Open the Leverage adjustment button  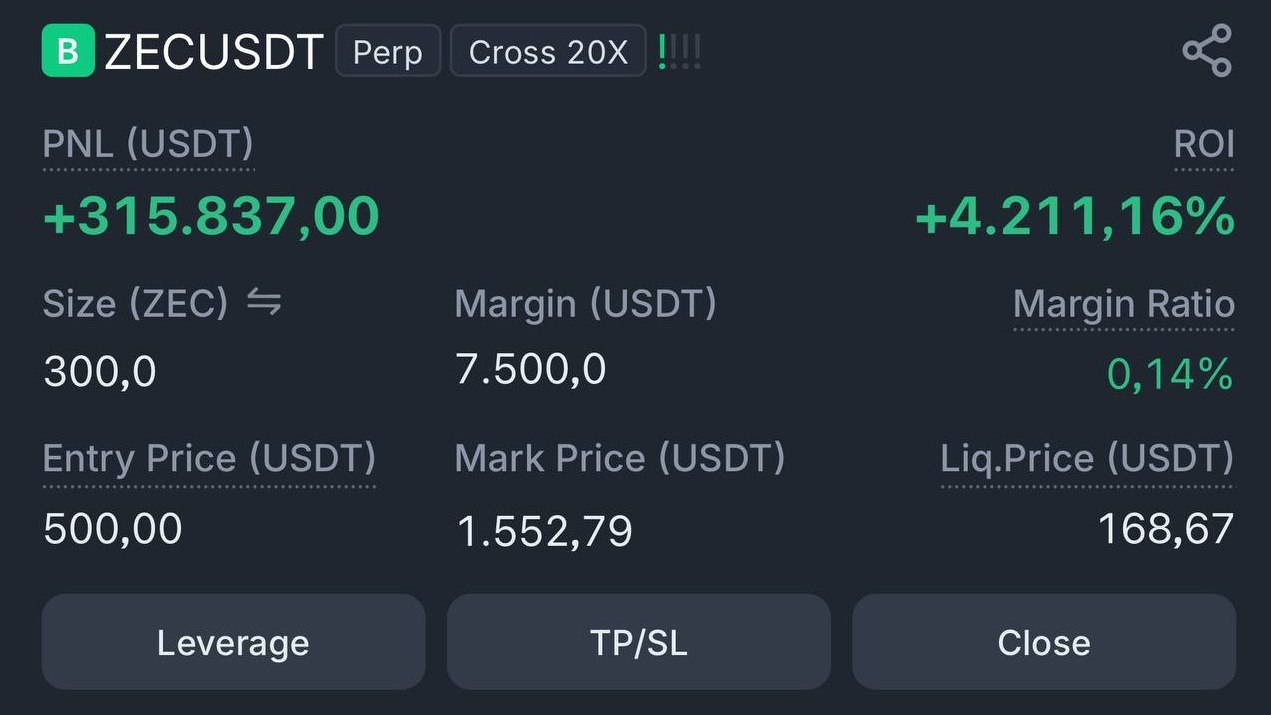point(233,642)
